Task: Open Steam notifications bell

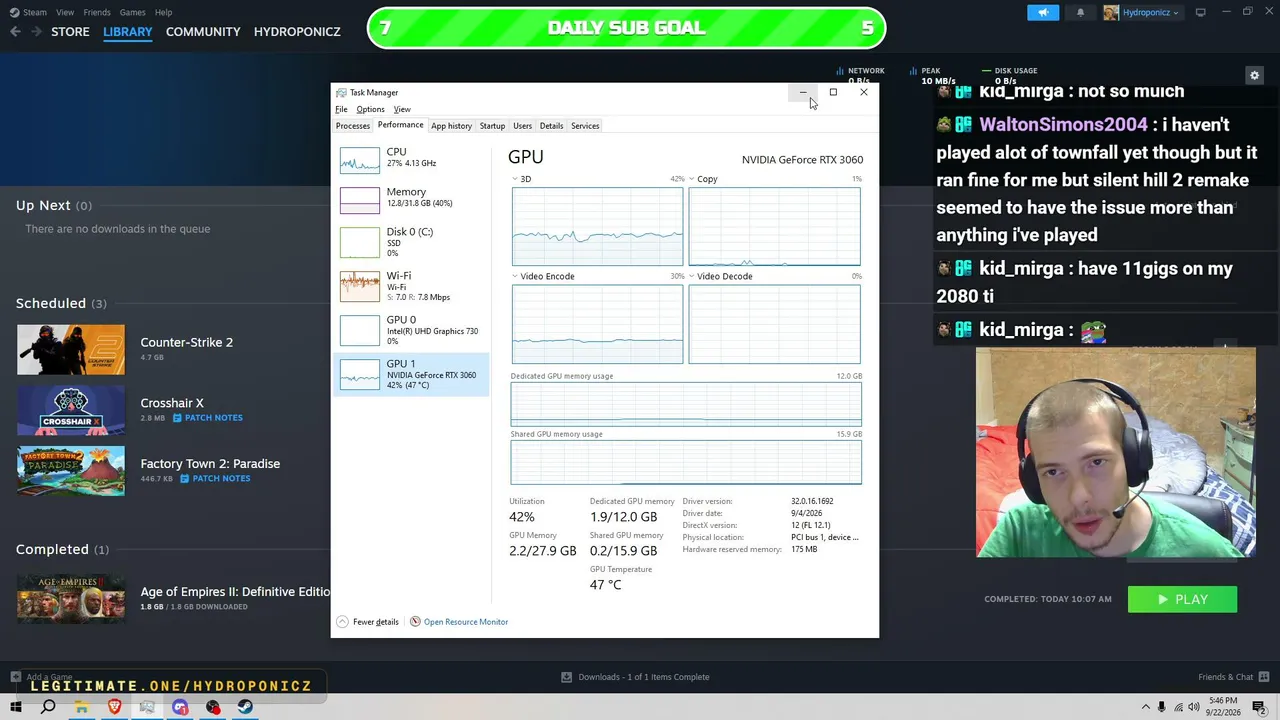Action: point(1080,13)
